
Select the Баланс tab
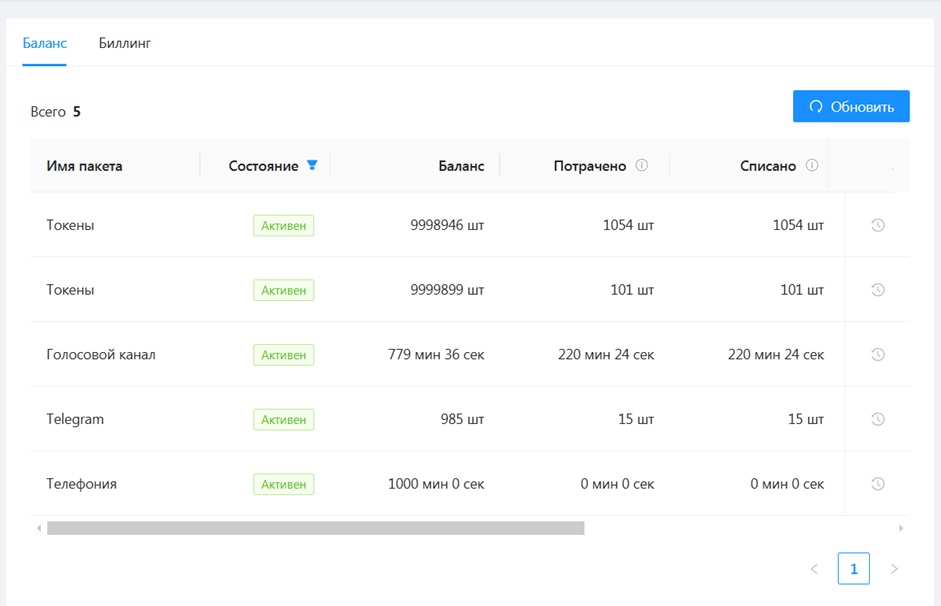click(x=45, y=43)
